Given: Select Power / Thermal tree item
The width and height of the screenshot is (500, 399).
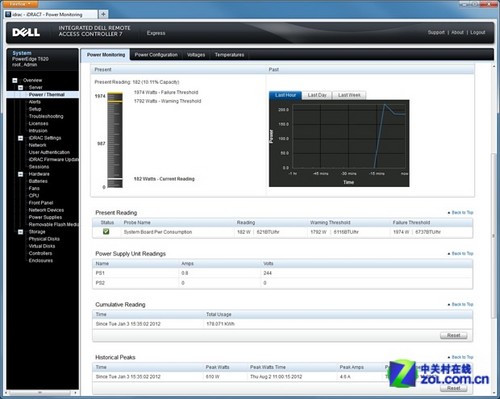Looking at the screenshot, I should pyautogui.click(x=47, y=95).
